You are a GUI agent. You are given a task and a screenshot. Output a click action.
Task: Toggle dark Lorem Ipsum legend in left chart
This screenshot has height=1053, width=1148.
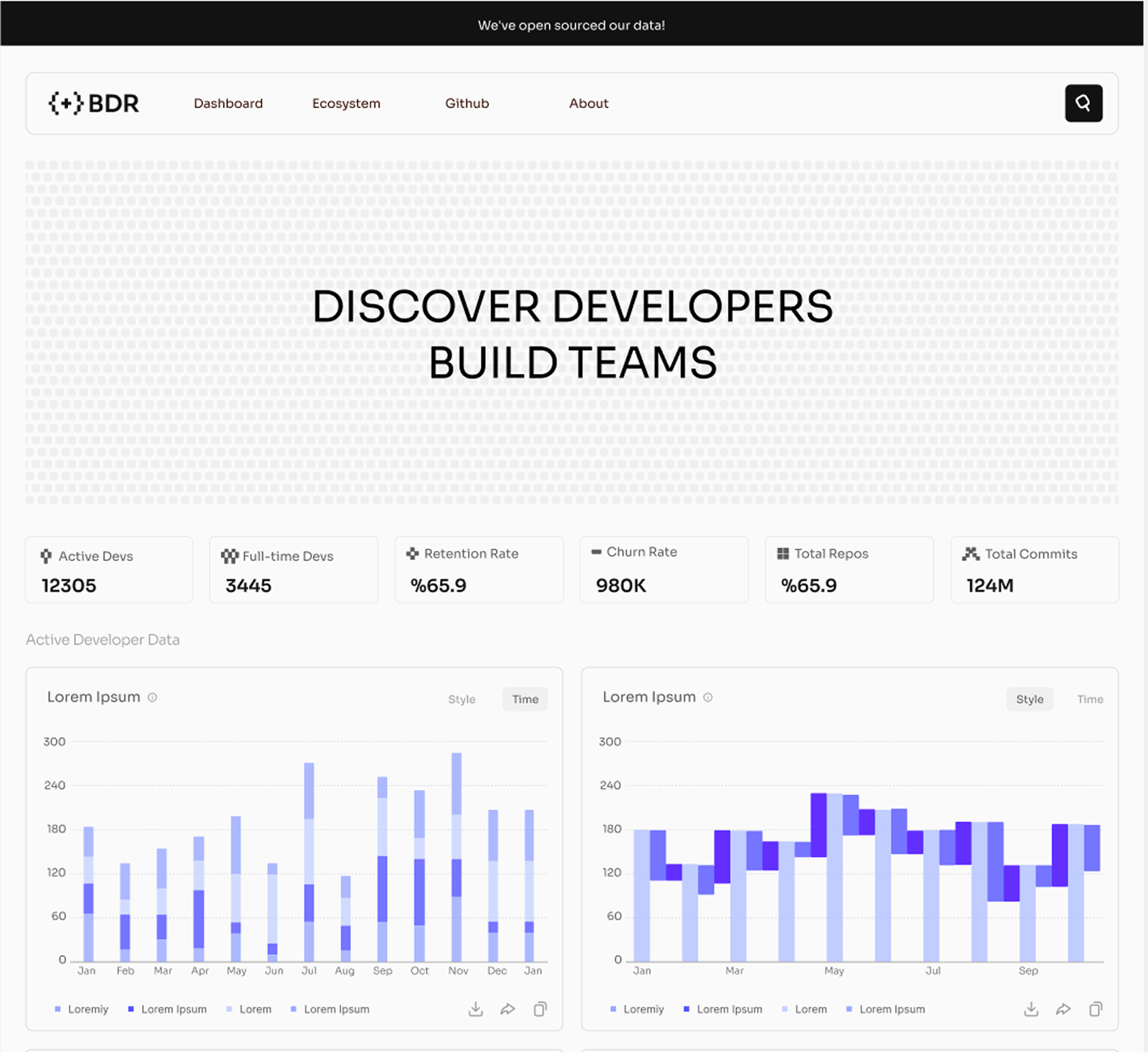click(x=167, y=1009)
